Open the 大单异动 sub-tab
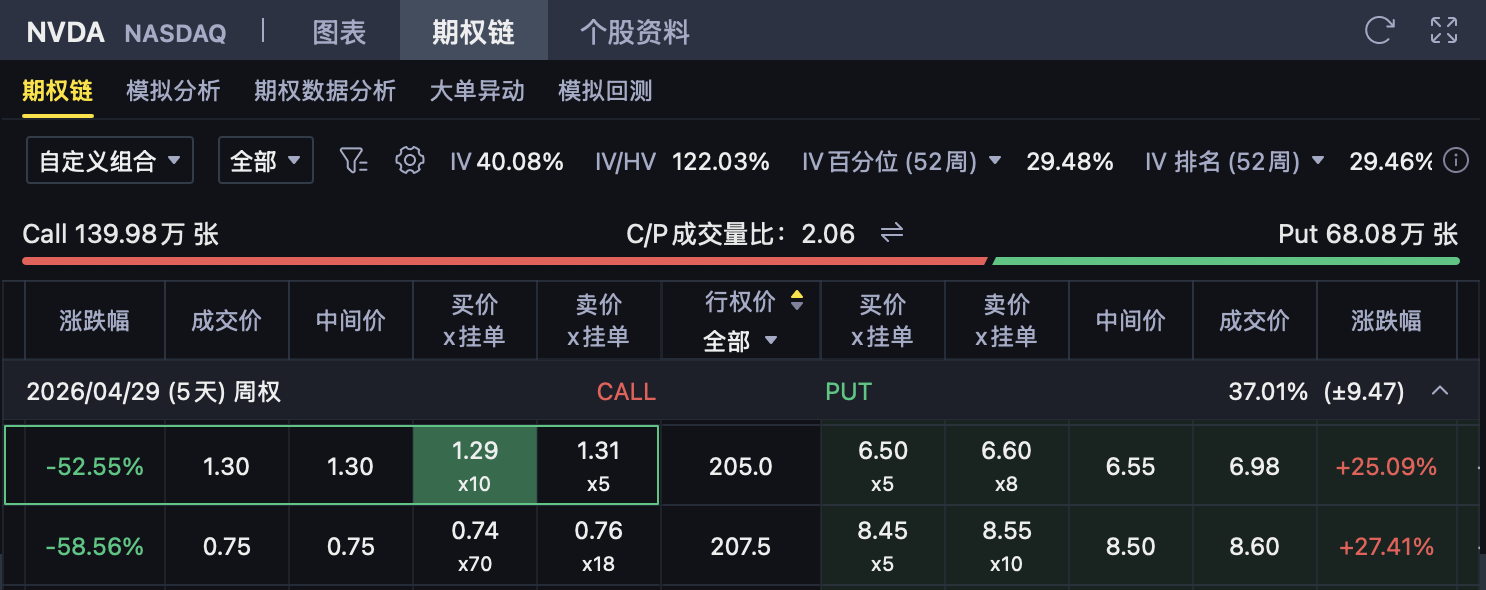1486x590 pixels. coord(477,91)
